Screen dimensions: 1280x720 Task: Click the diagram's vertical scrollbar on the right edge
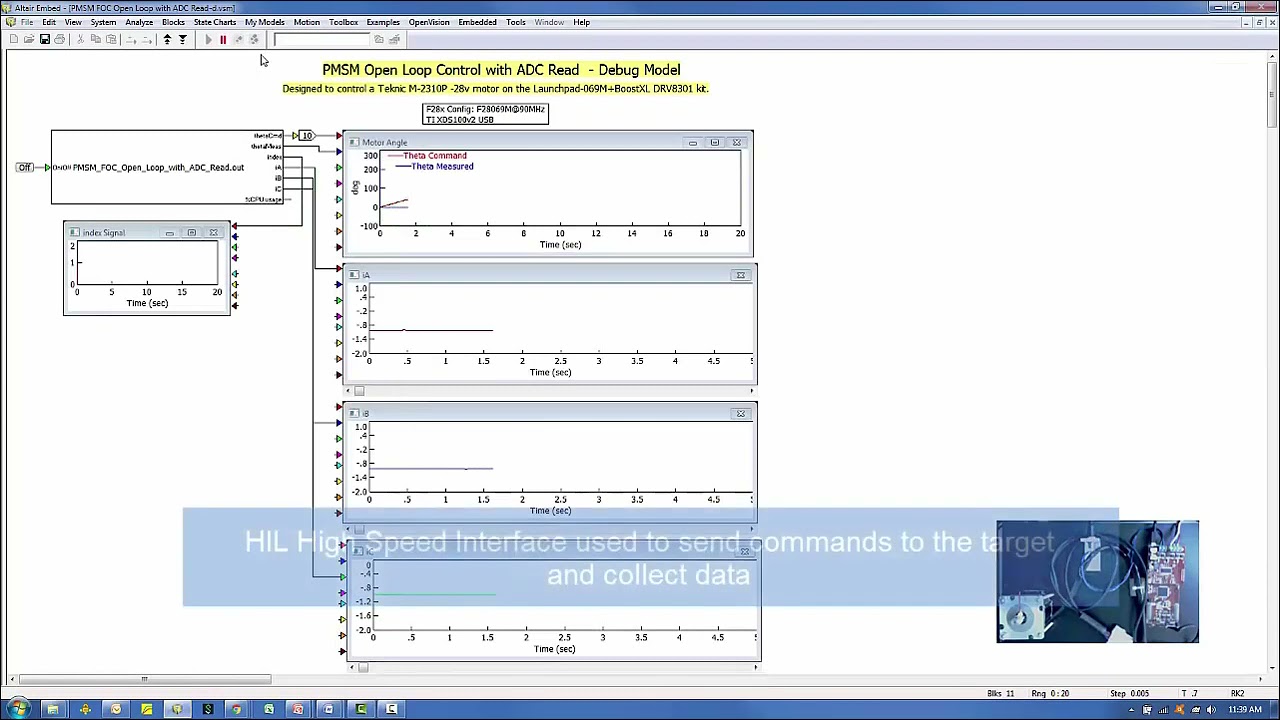click(x=1272, y=97)
